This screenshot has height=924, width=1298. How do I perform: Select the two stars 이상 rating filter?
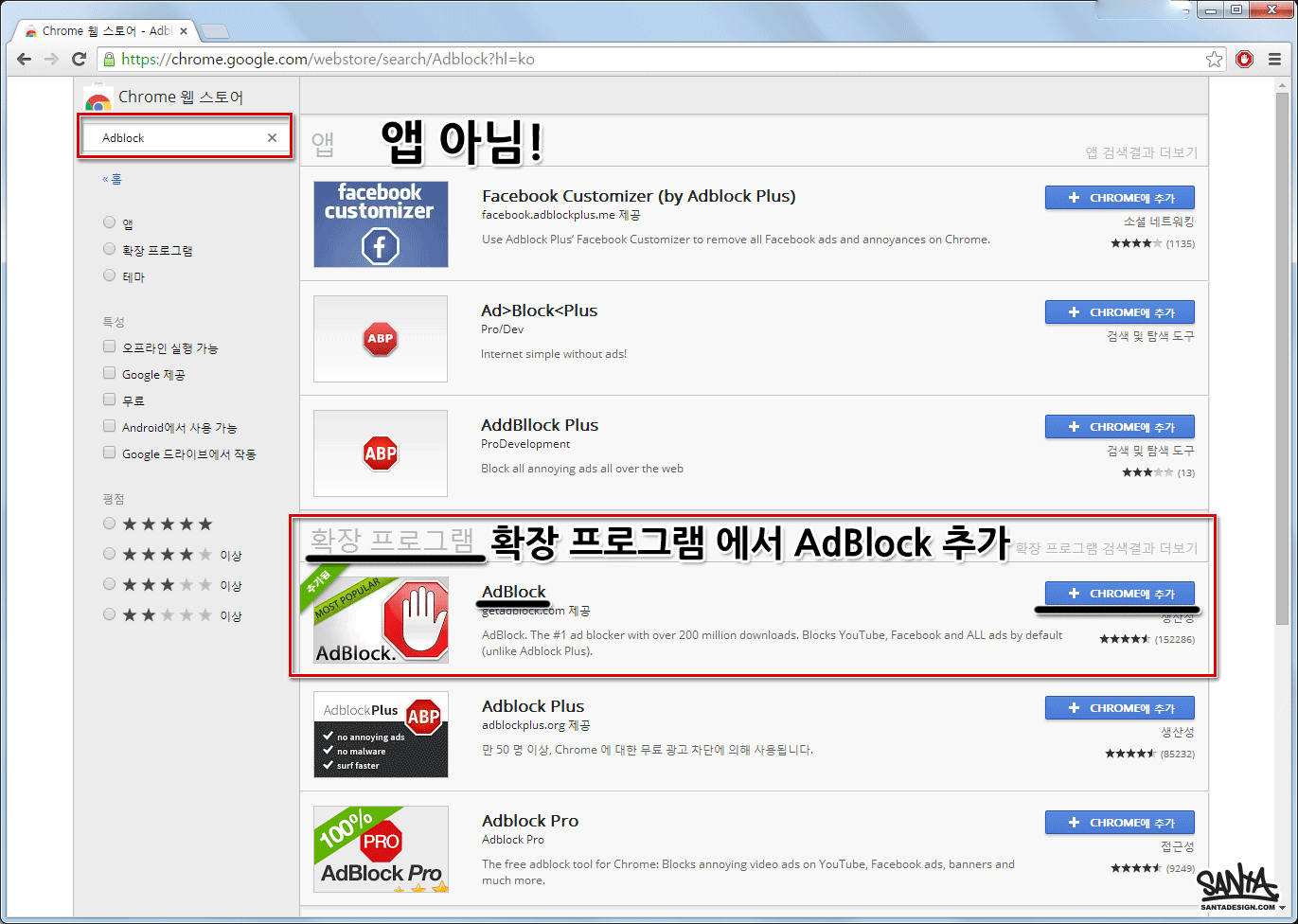pyautogui.click(x=110, y=614)
